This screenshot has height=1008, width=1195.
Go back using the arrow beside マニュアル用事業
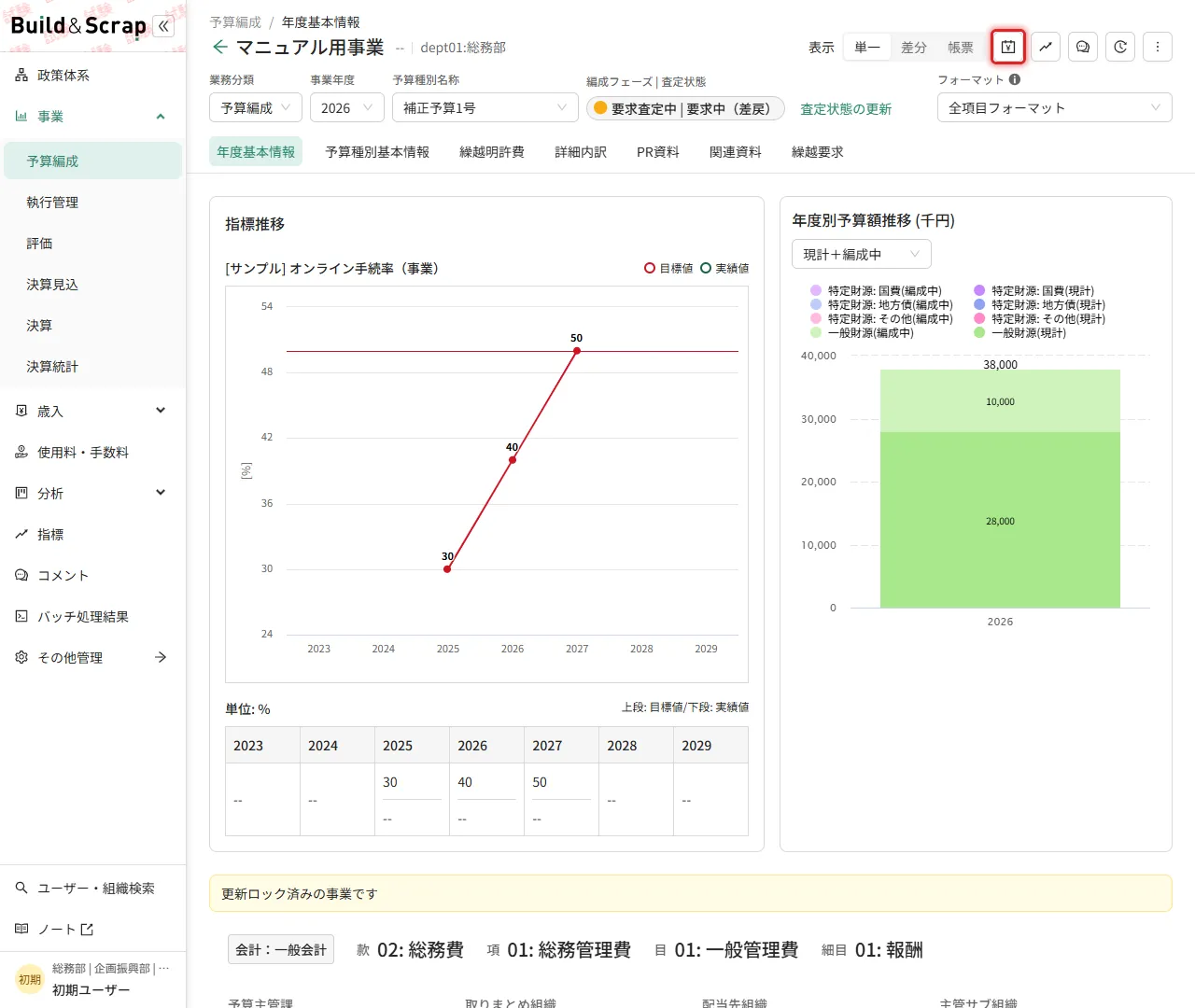(220, 47)
